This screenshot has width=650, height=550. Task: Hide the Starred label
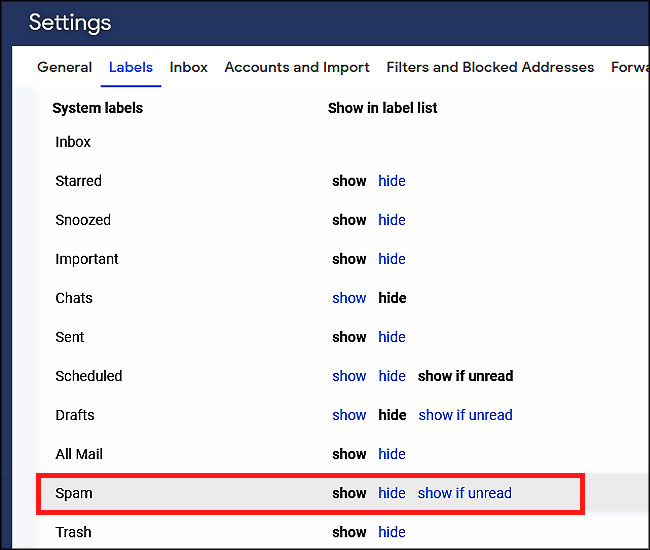pos(392,181)
